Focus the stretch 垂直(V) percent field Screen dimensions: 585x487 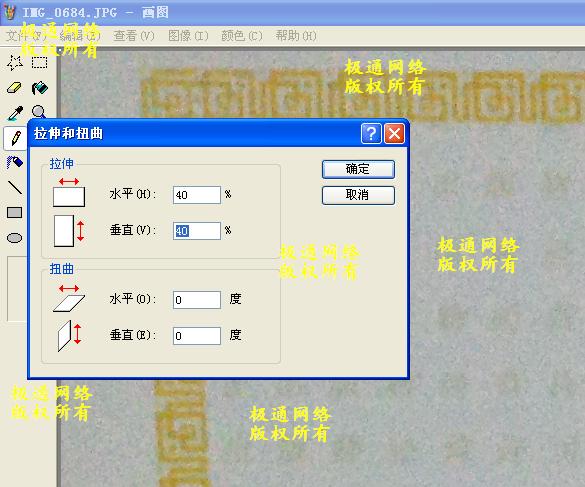(197, 231)
